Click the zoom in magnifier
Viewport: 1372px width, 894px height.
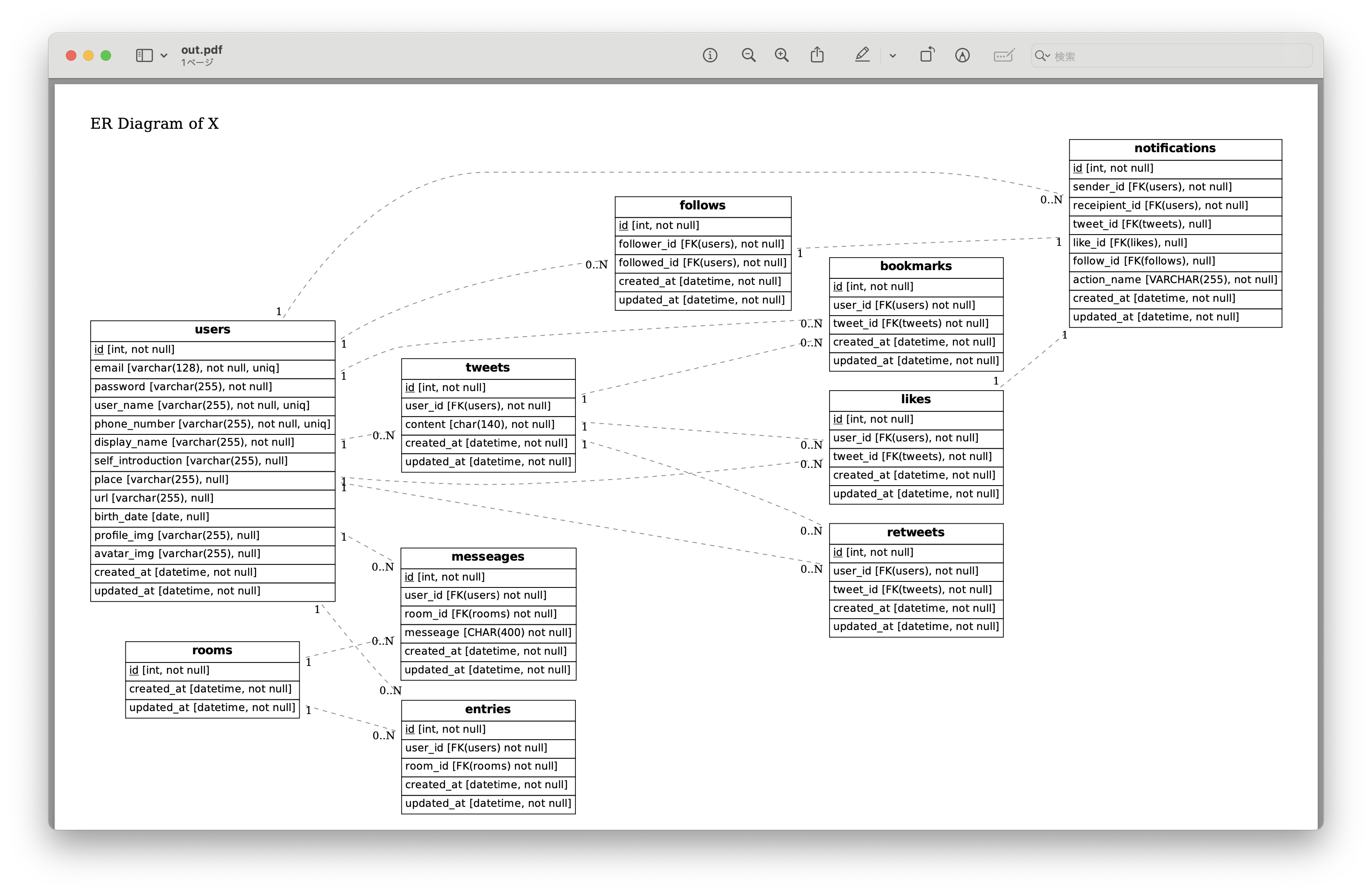[782, 55]
